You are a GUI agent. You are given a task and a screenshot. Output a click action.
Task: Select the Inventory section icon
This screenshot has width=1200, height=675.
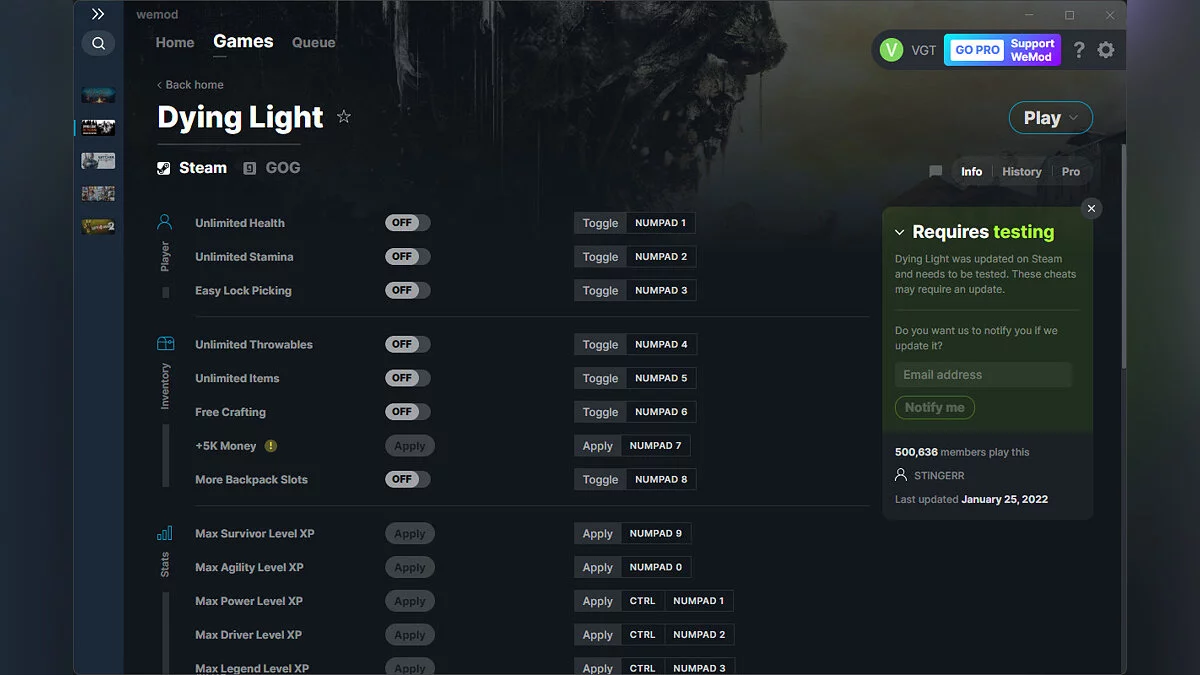[x=163, y=343]
